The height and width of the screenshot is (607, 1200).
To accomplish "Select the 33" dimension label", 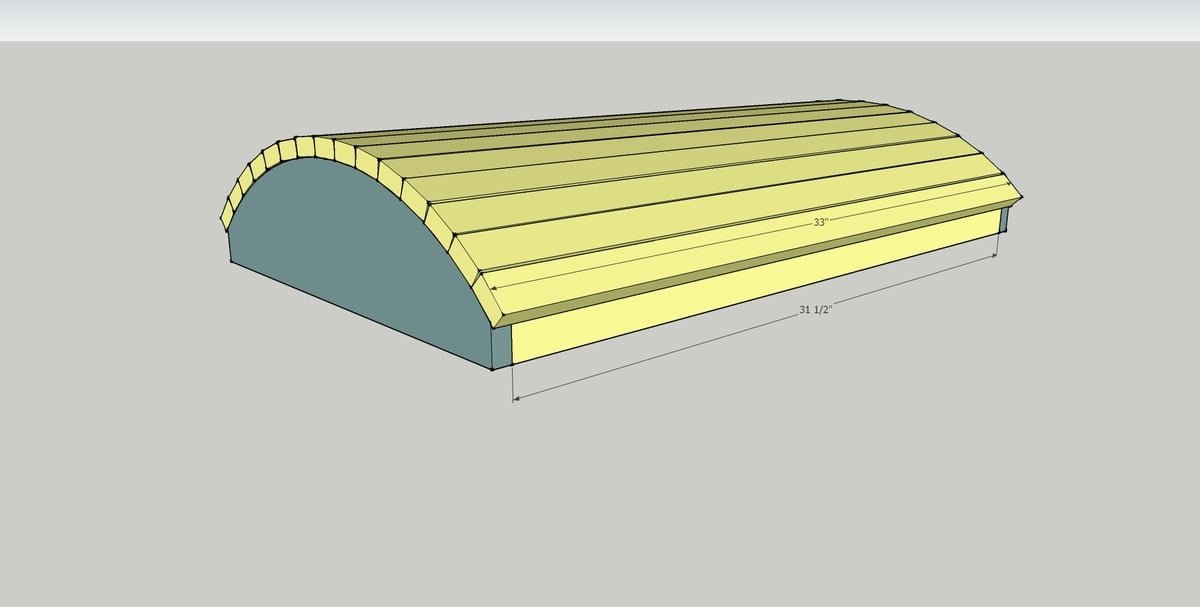I will coord(820,223).
